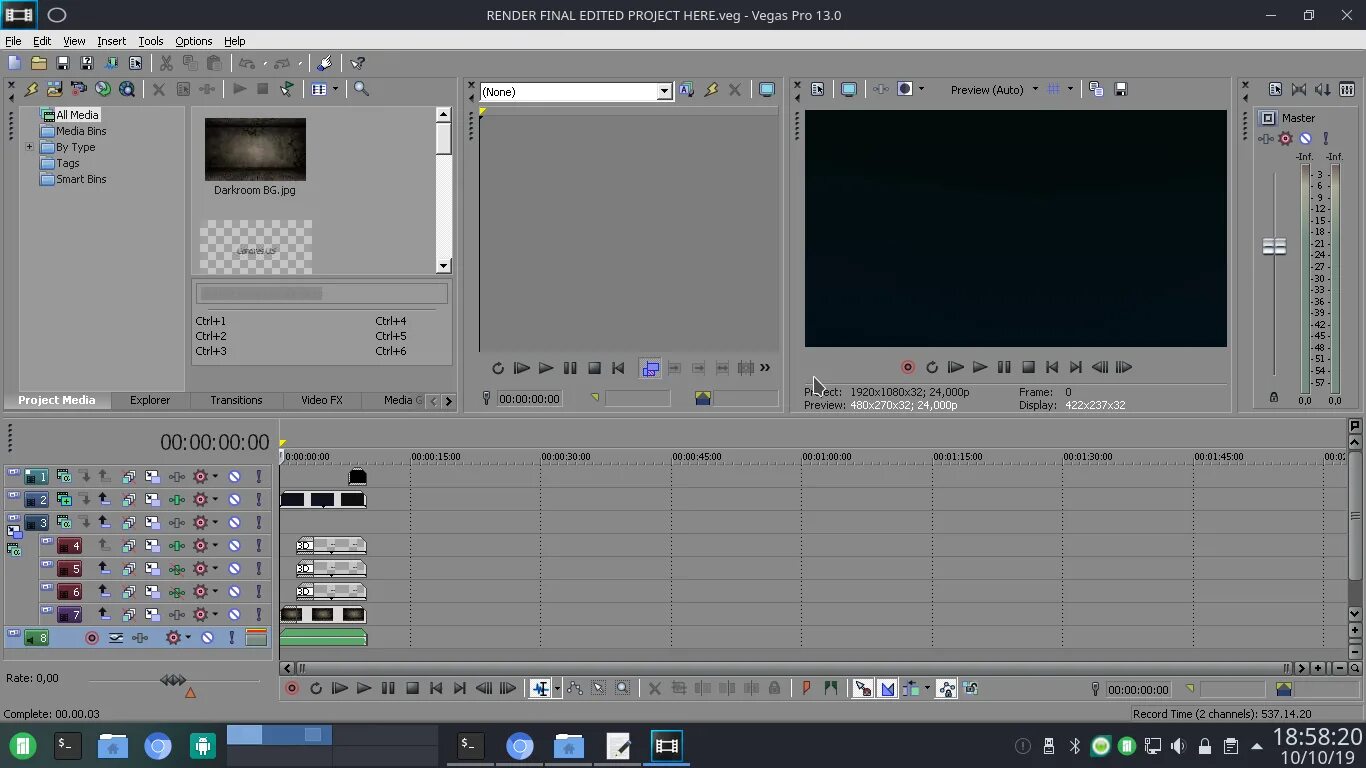
Task: Select the Zoom edit tool in timeline toolbar
Action: click(x=622, y=688)
